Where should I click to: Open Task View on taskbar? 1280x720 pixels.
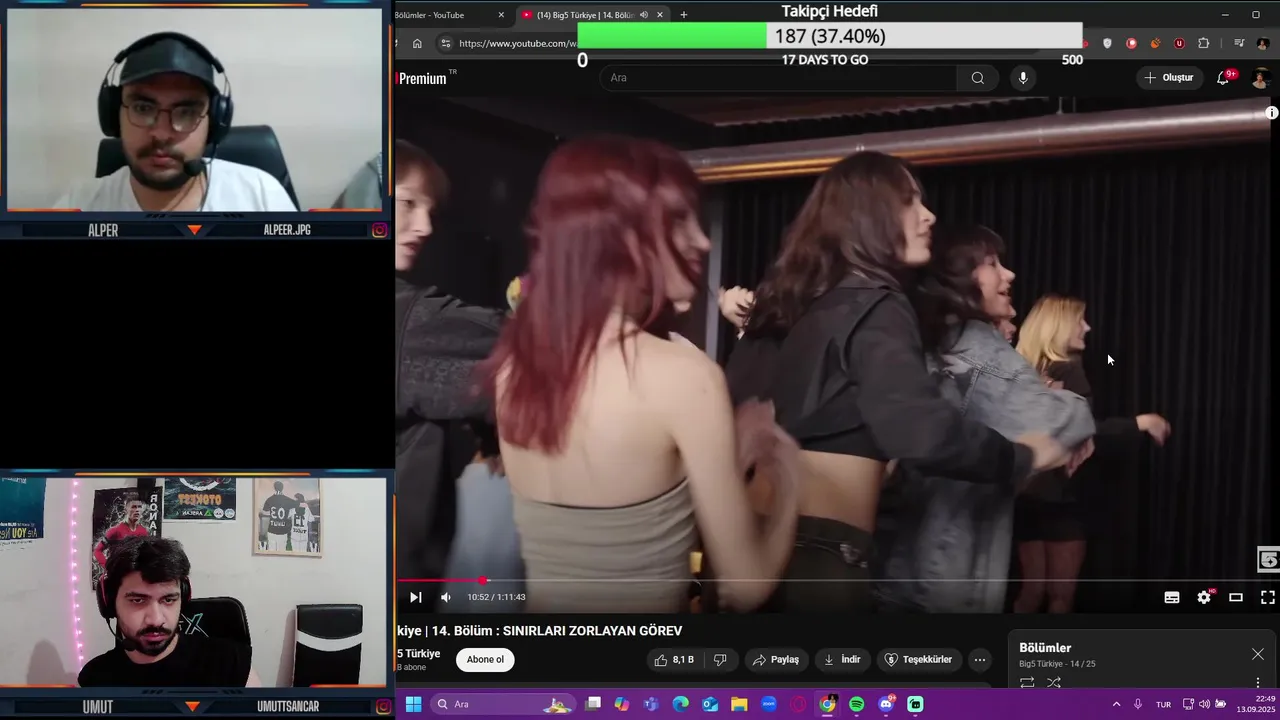coord(593,704)
